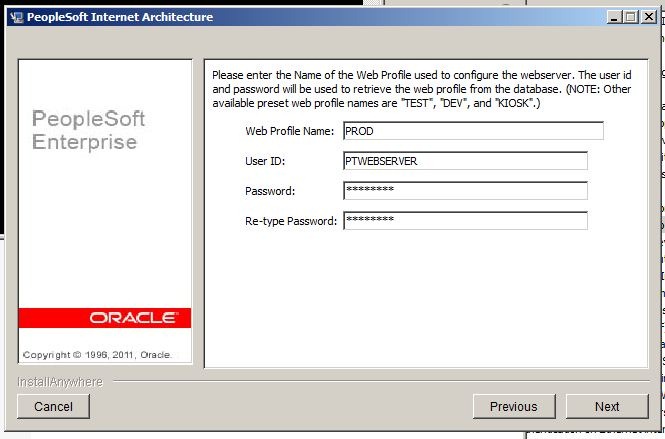Click the Re-type Password field
Viewport: 665px width, 439px height.
(464, 221)
